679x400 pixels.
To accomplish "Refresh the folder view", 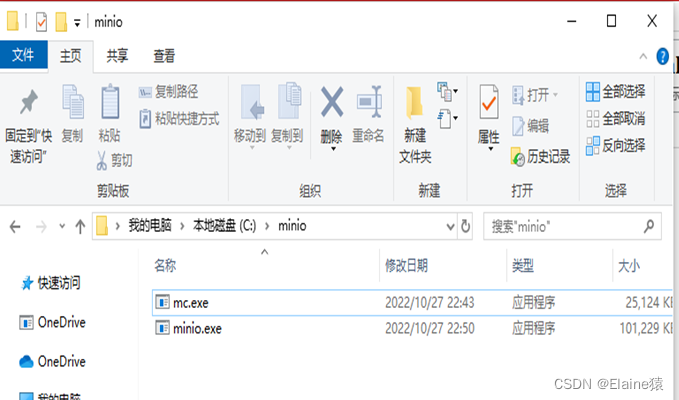I will coord(465,226).
